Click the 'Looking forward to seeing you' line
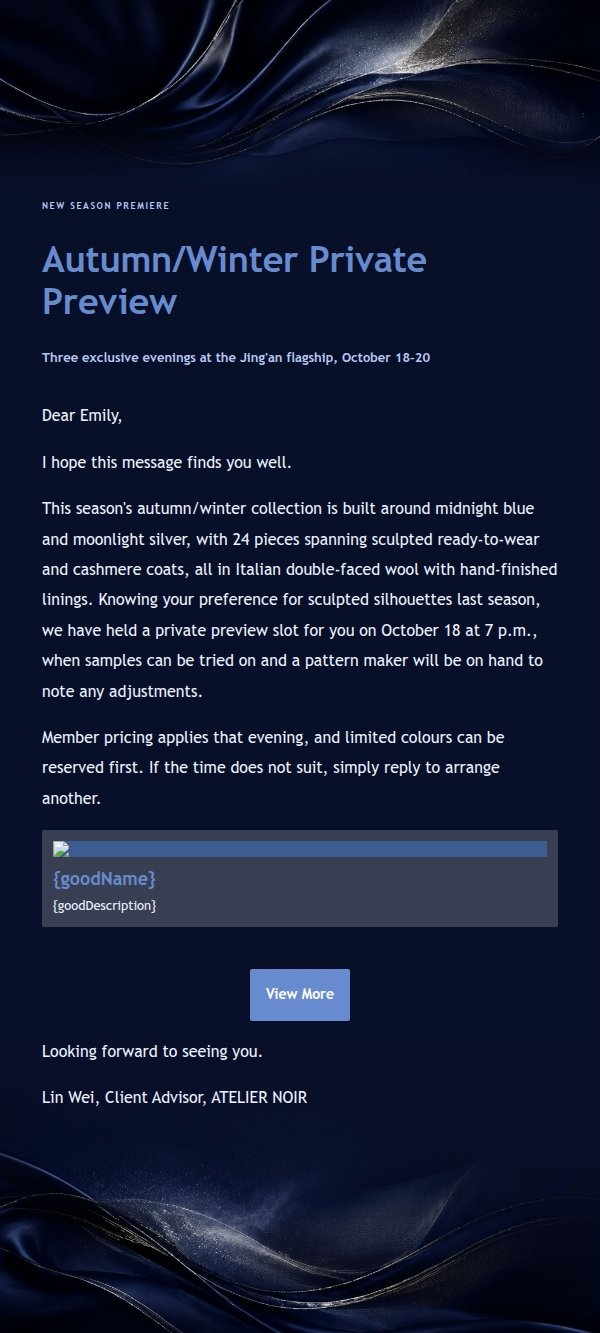The width and height of the screenshot is (600, 1333). pyautogui.click(x=152, y=1051)
